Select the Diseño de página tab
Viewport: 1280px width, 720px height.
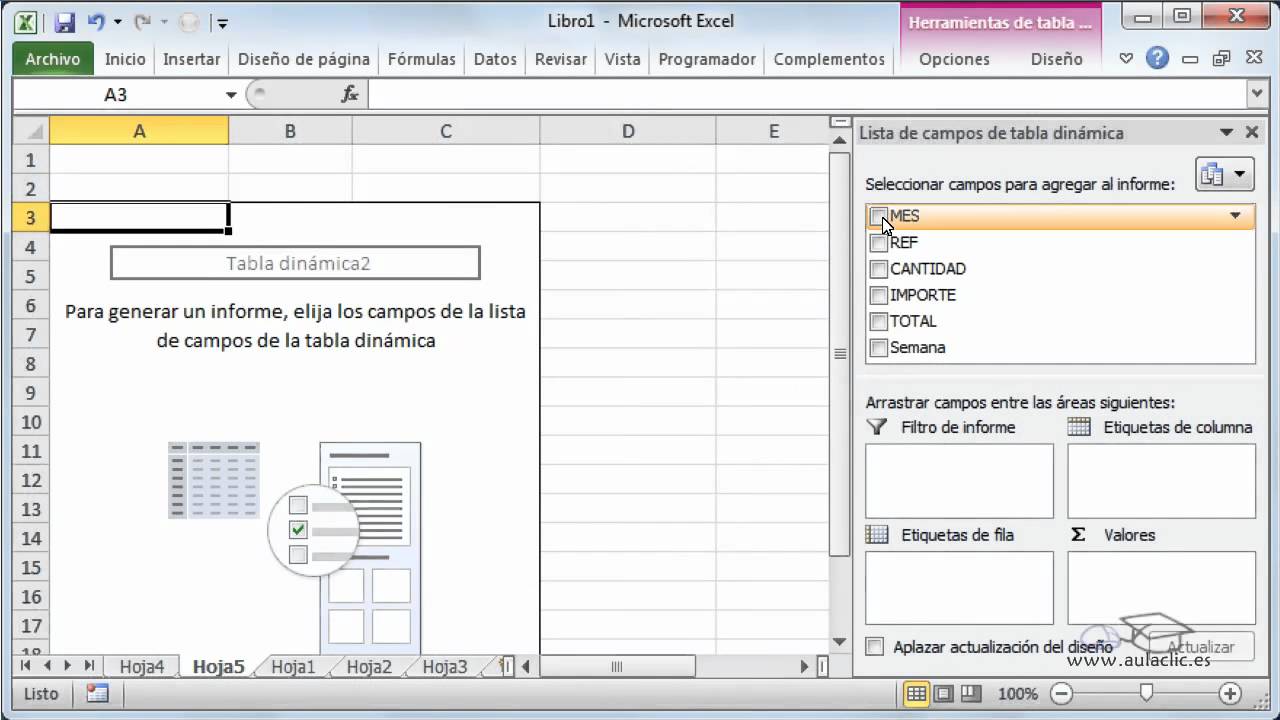point(304,59)
